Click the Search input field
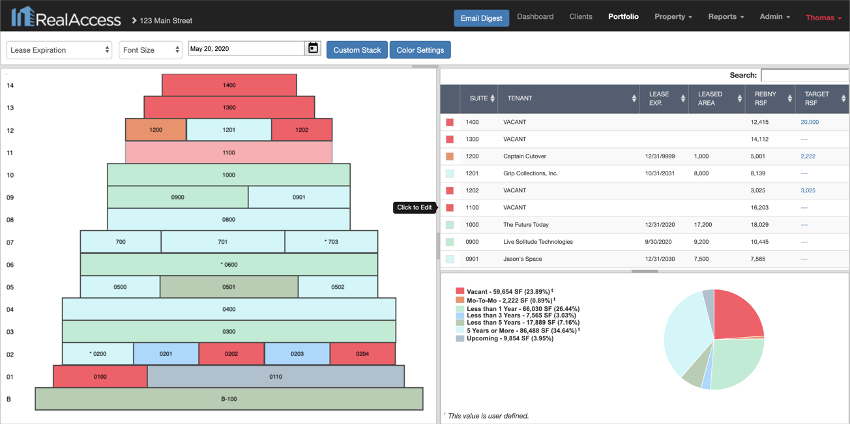850x424 pixels. [804, 75]
